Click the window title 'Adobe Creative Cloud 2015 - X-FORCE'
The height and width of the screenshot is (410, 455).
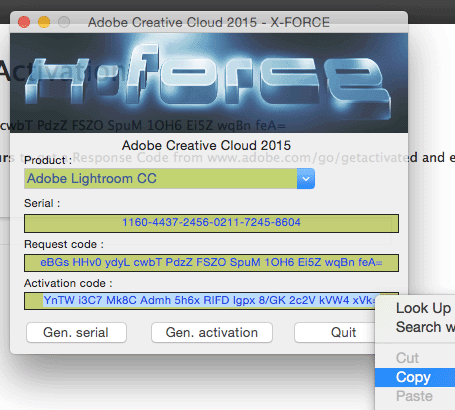coord(209,22)
